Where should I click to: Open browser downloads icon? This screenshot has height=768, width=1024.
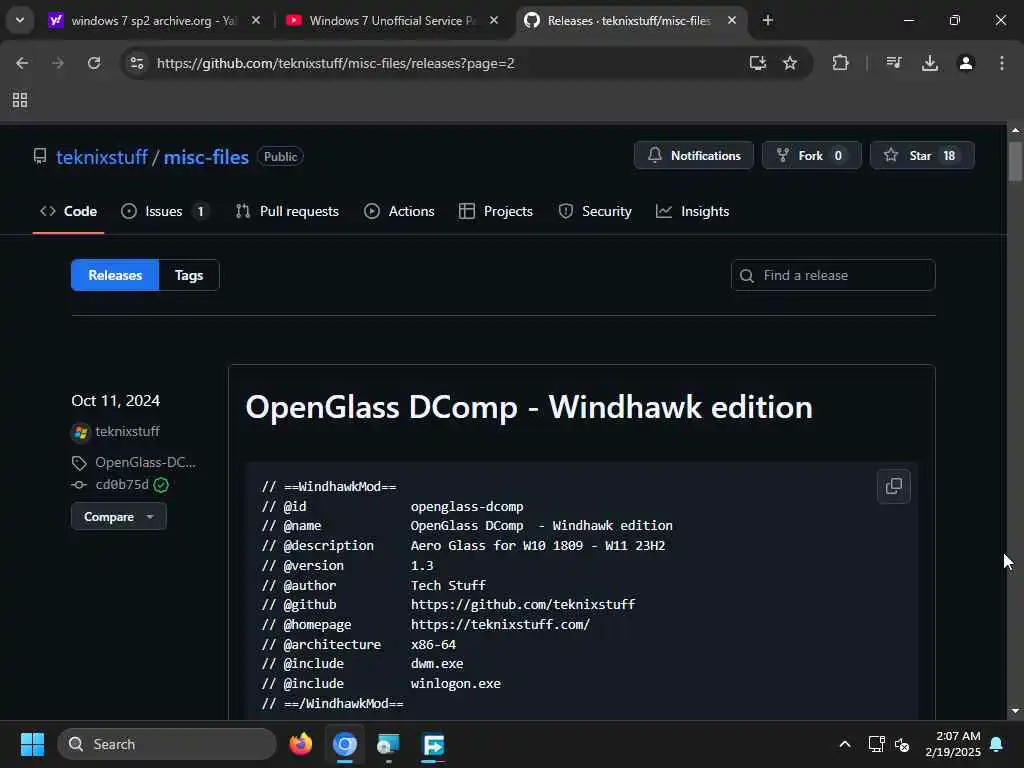click(930, 63)
